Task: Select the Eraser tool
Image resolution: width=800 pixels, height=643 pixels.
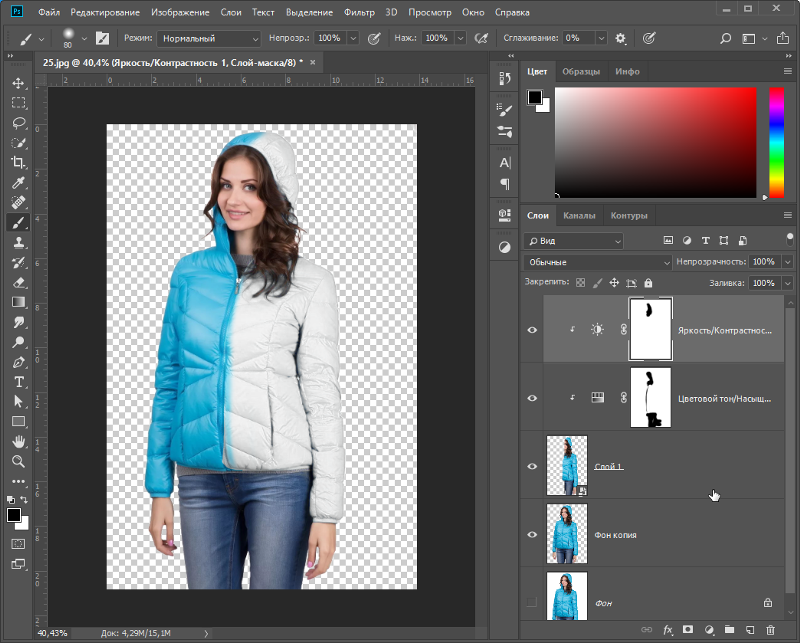Action: click(18, 282)
